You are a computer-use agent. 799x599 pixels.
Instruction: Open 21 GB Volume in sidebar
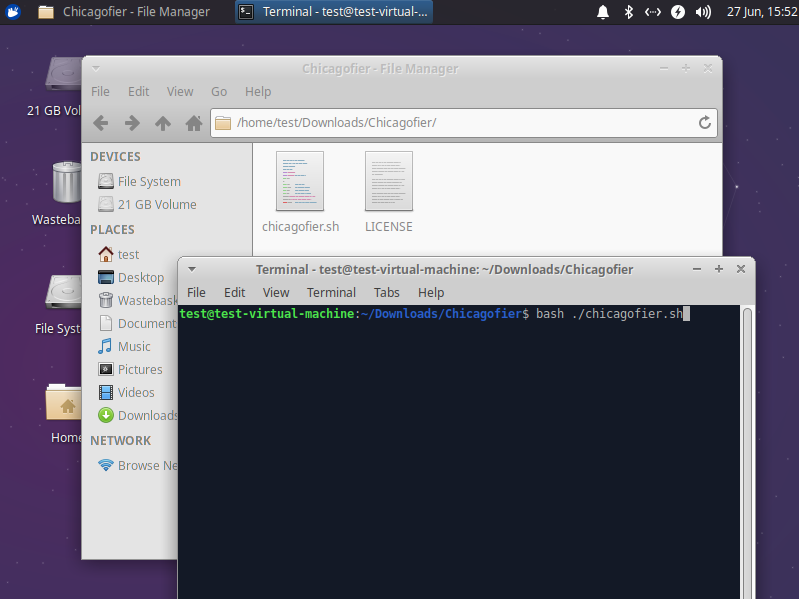coord(148,204)
